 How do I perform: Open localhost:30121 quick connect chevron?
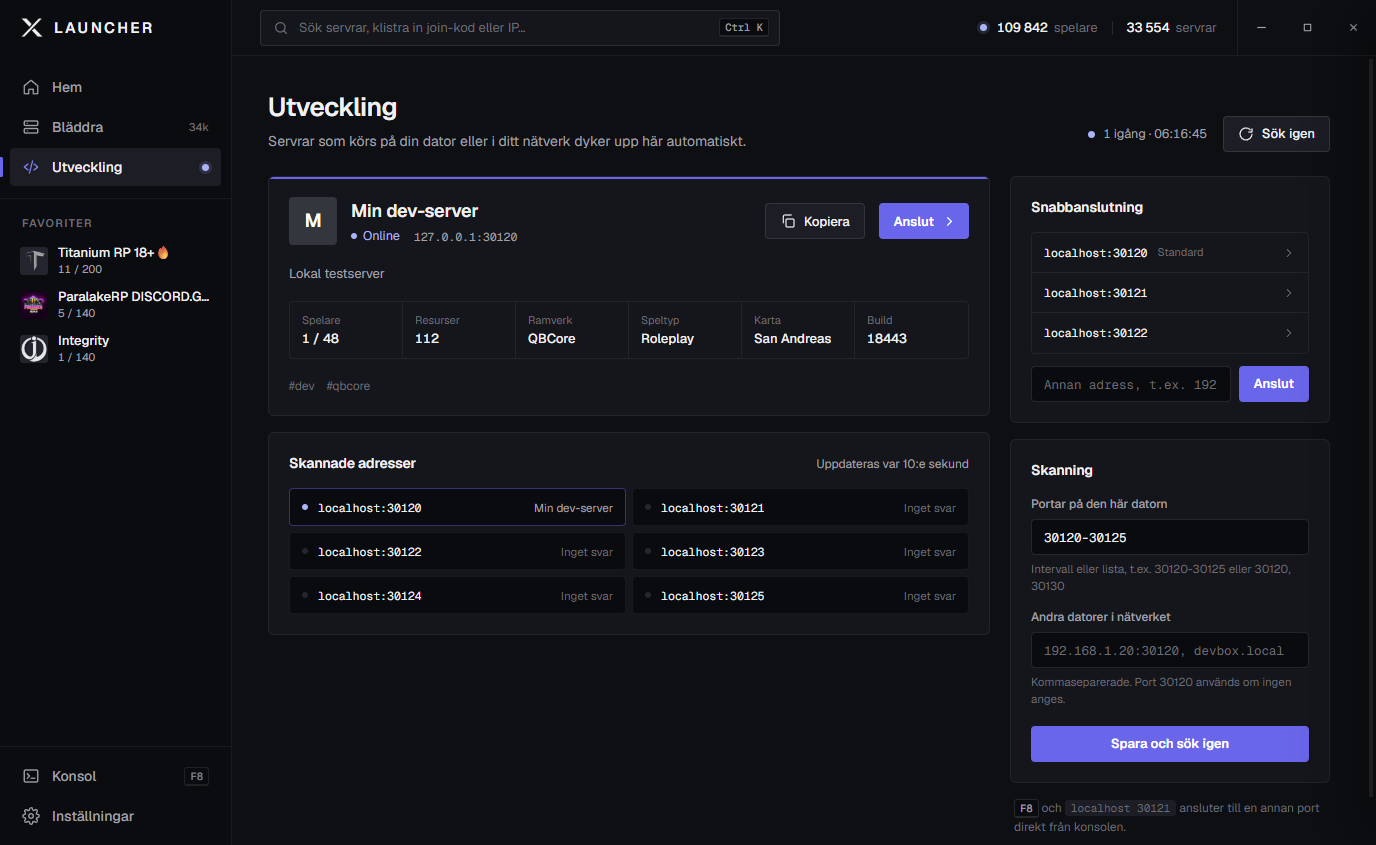(1289, 293)
